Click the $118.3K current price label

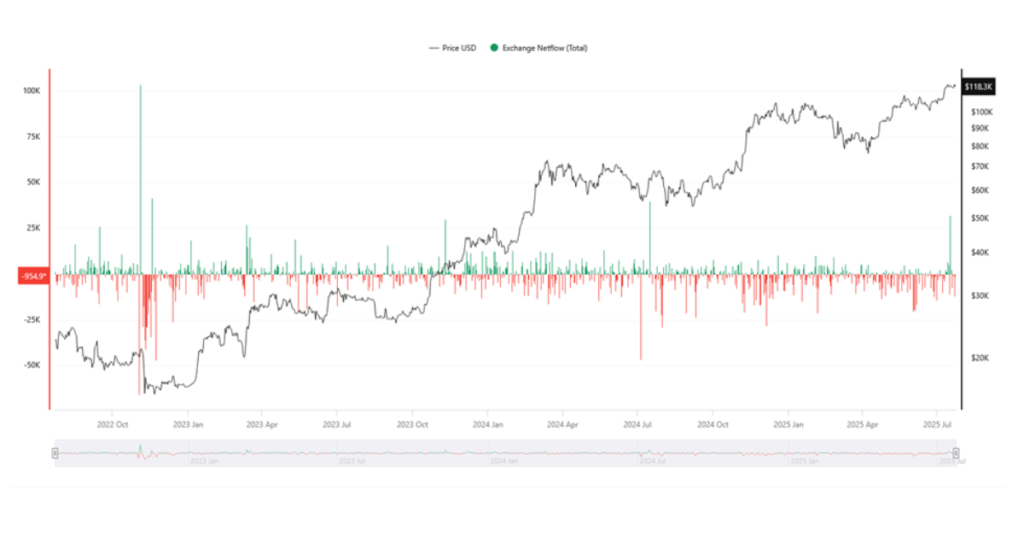(978, 87)
